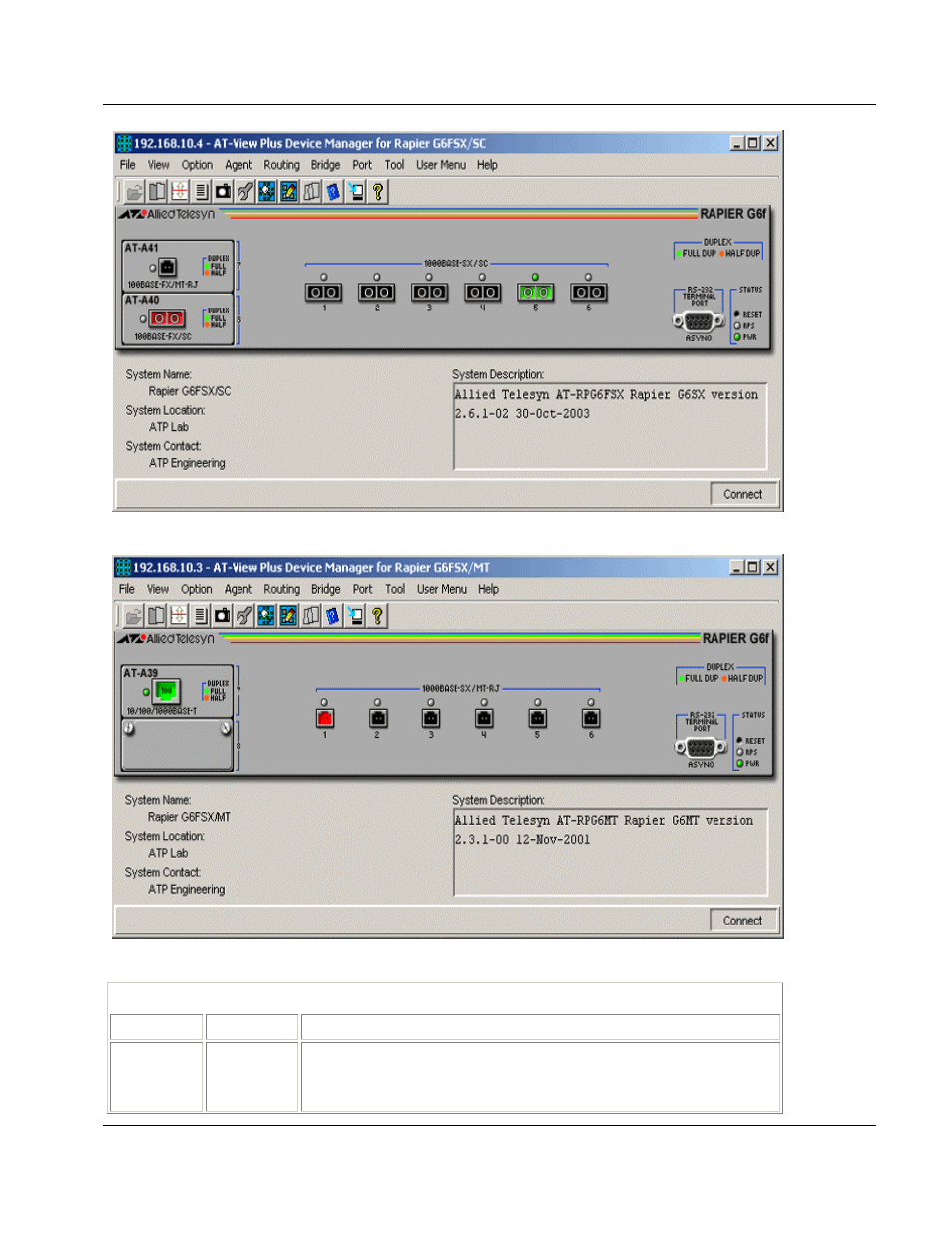
Task: Click the text list icon in G6FSX/MT window toolbar
Action: [x=200, y=616]
